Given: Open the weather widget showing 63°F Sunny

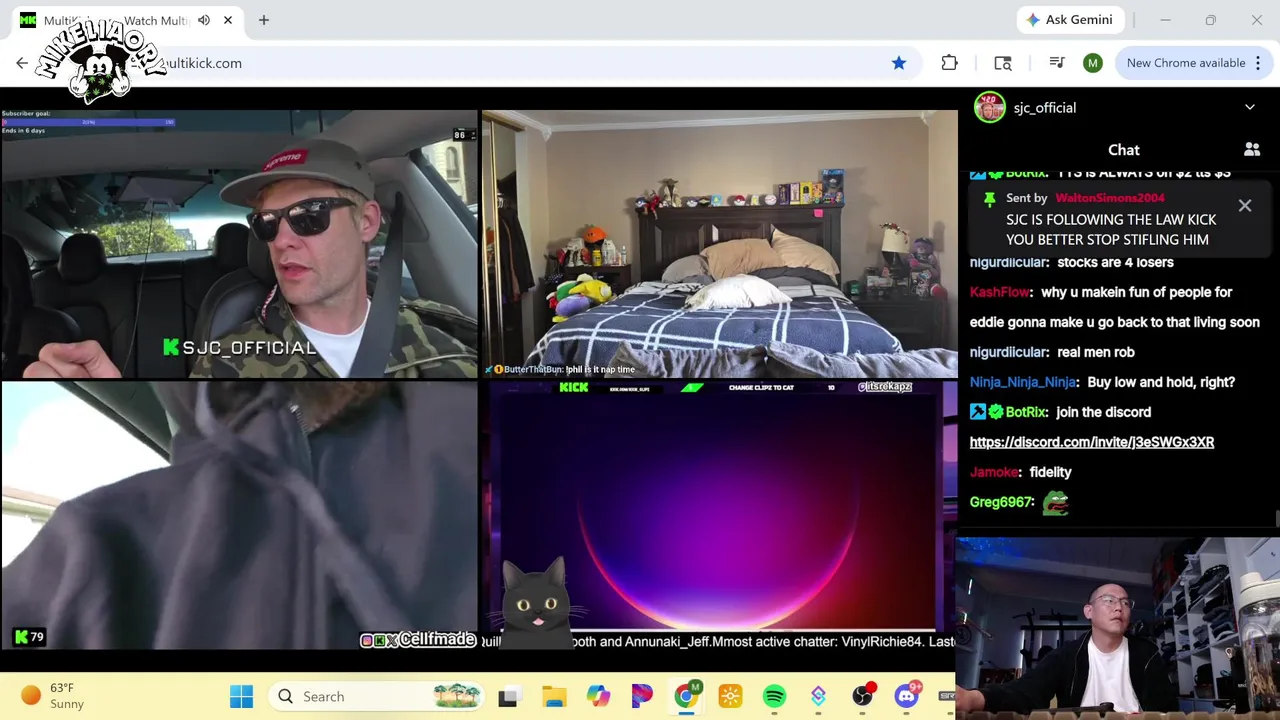Looking at the screenshot, I should click(52, 696).
